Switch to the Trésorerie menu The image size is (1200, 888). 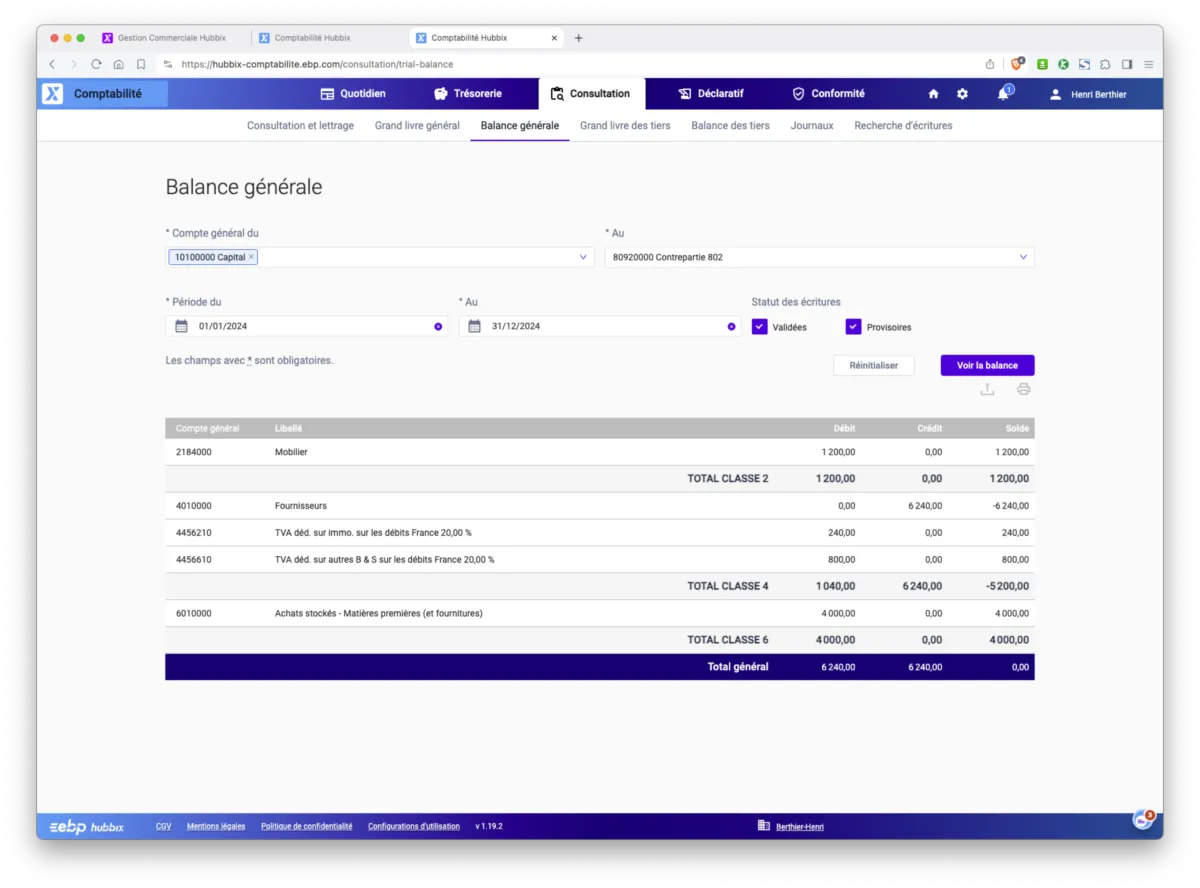(467, 94)
